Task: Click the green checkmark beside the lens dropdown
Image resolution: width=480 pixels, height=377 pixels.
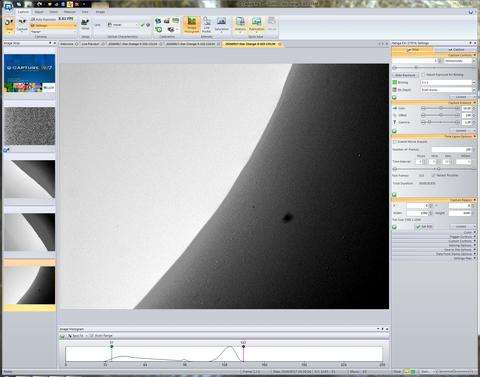Action: tap(143, 25)
